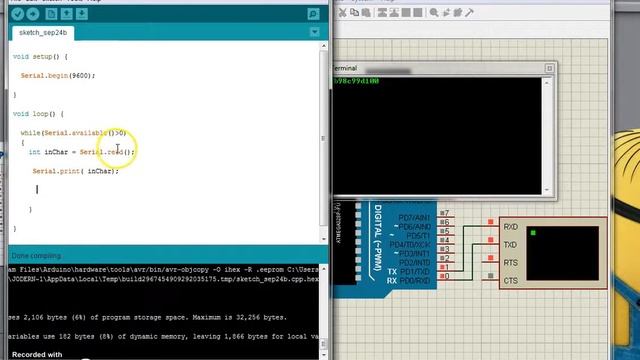640x360 pixels.
Task: Select the Block Delete icon in Proteus
Action: (418, 13)
